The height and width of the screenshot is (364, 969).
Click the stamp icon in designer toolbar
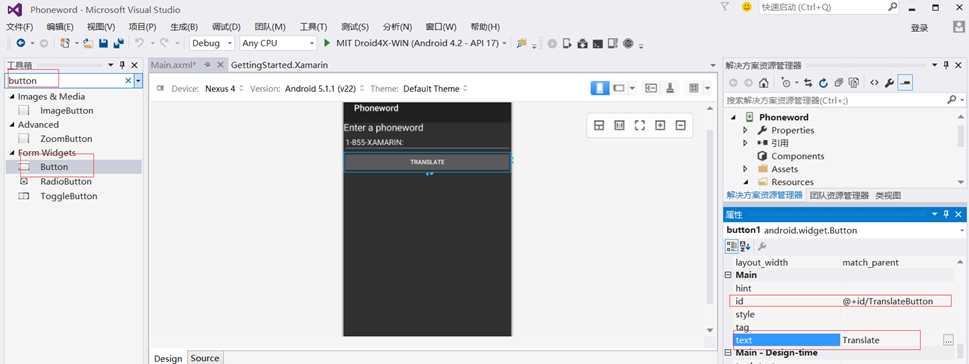(x=670, y=88)
